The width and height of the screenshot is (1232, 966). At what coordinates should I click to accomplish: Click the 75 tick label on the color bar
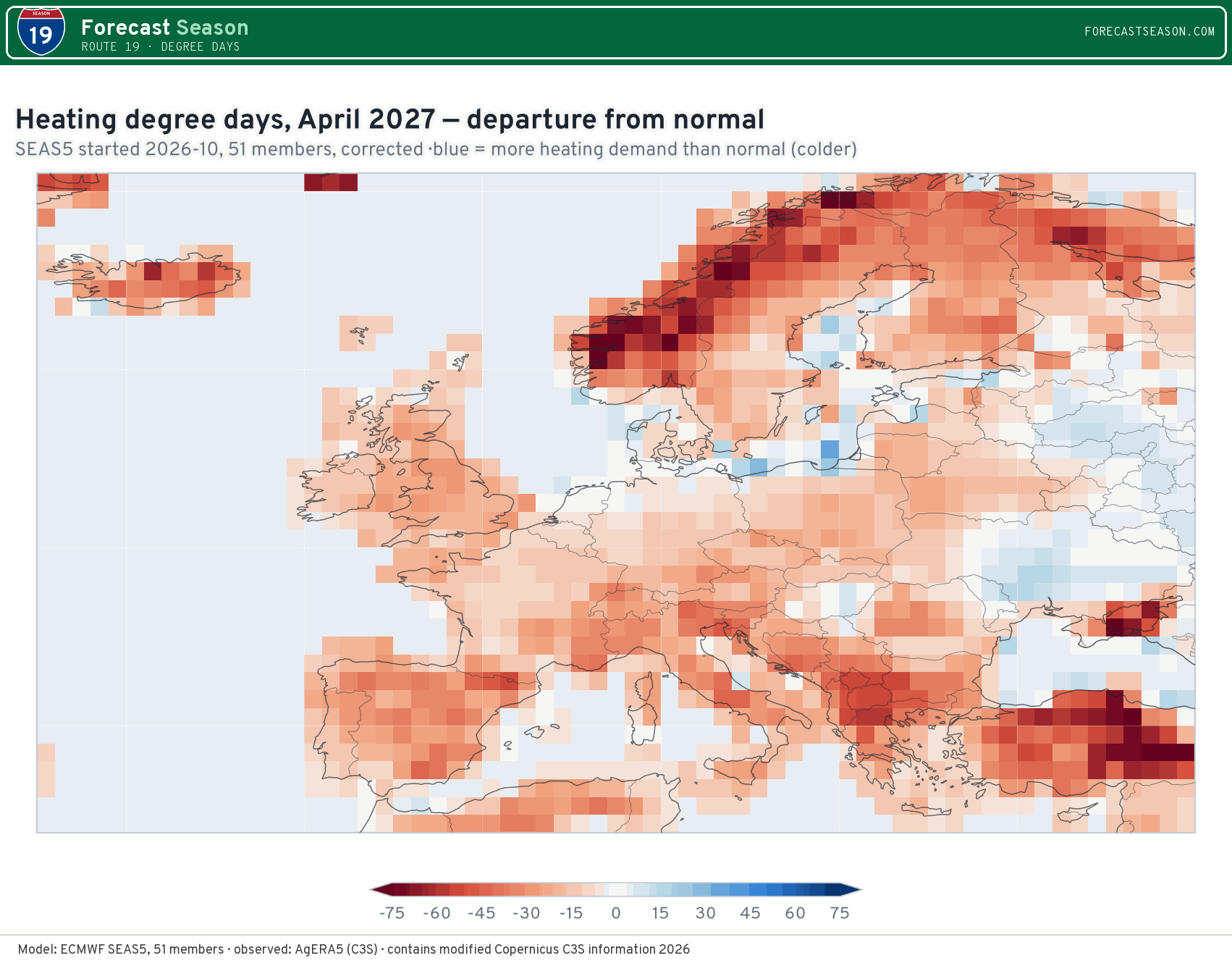(x=840, y=913)
